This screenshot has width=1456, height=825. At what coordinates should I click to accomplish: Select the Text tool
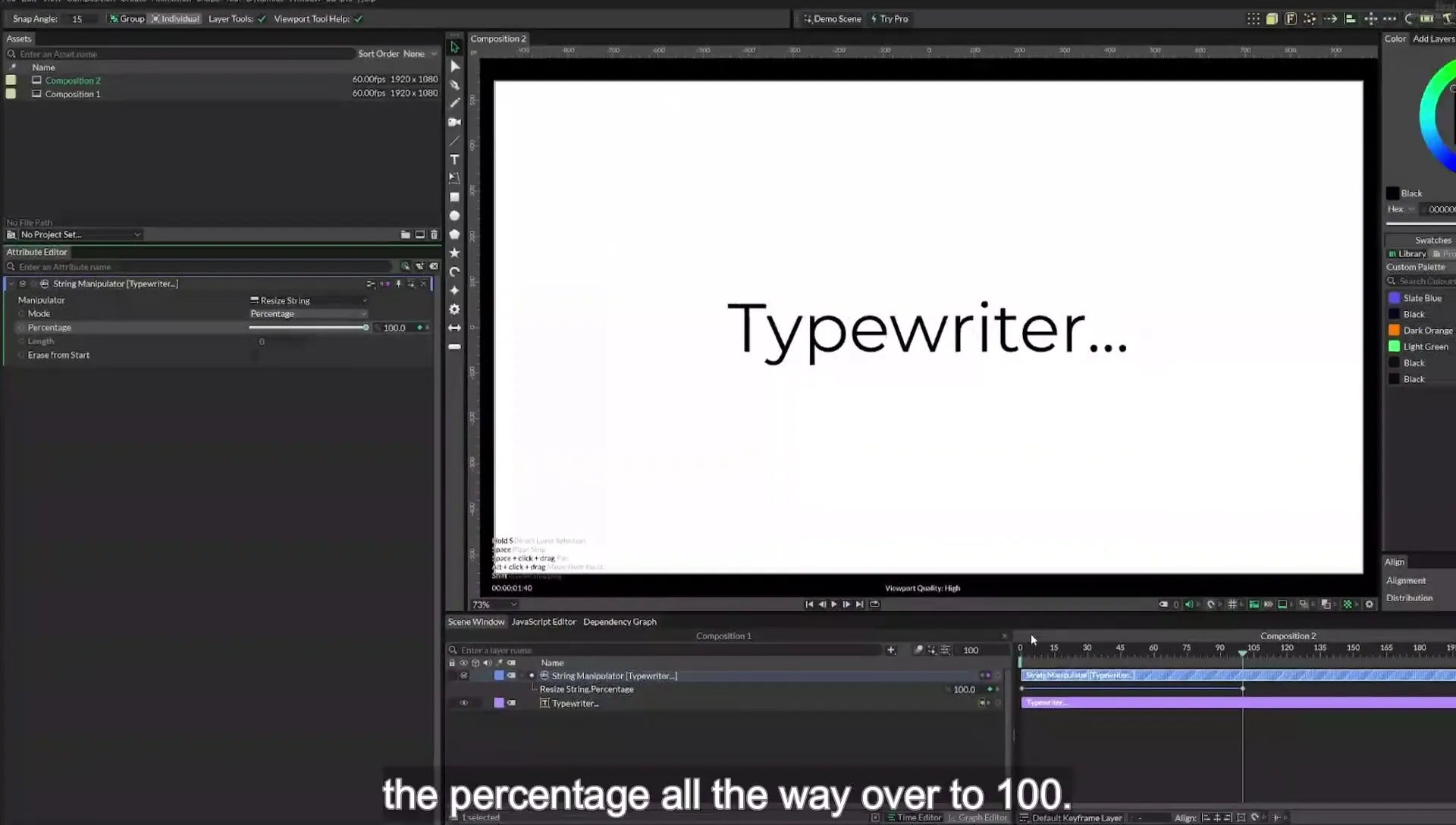click(x=454, y=159)
